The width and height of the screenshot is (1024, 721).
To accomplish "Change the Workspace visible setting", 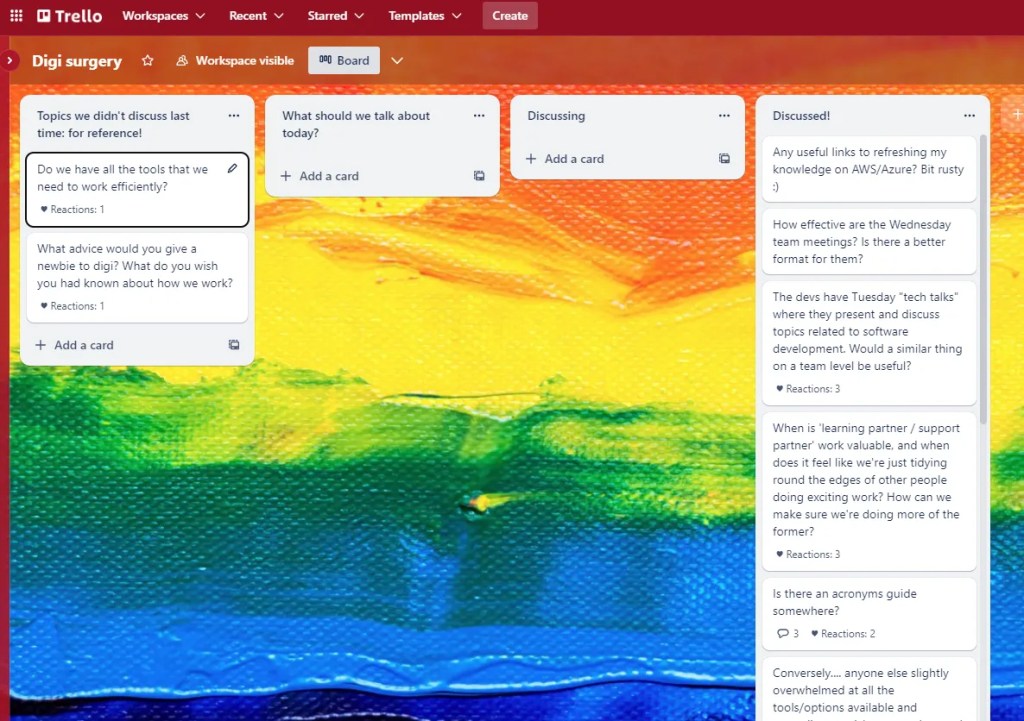I will [x=235, y=61].
